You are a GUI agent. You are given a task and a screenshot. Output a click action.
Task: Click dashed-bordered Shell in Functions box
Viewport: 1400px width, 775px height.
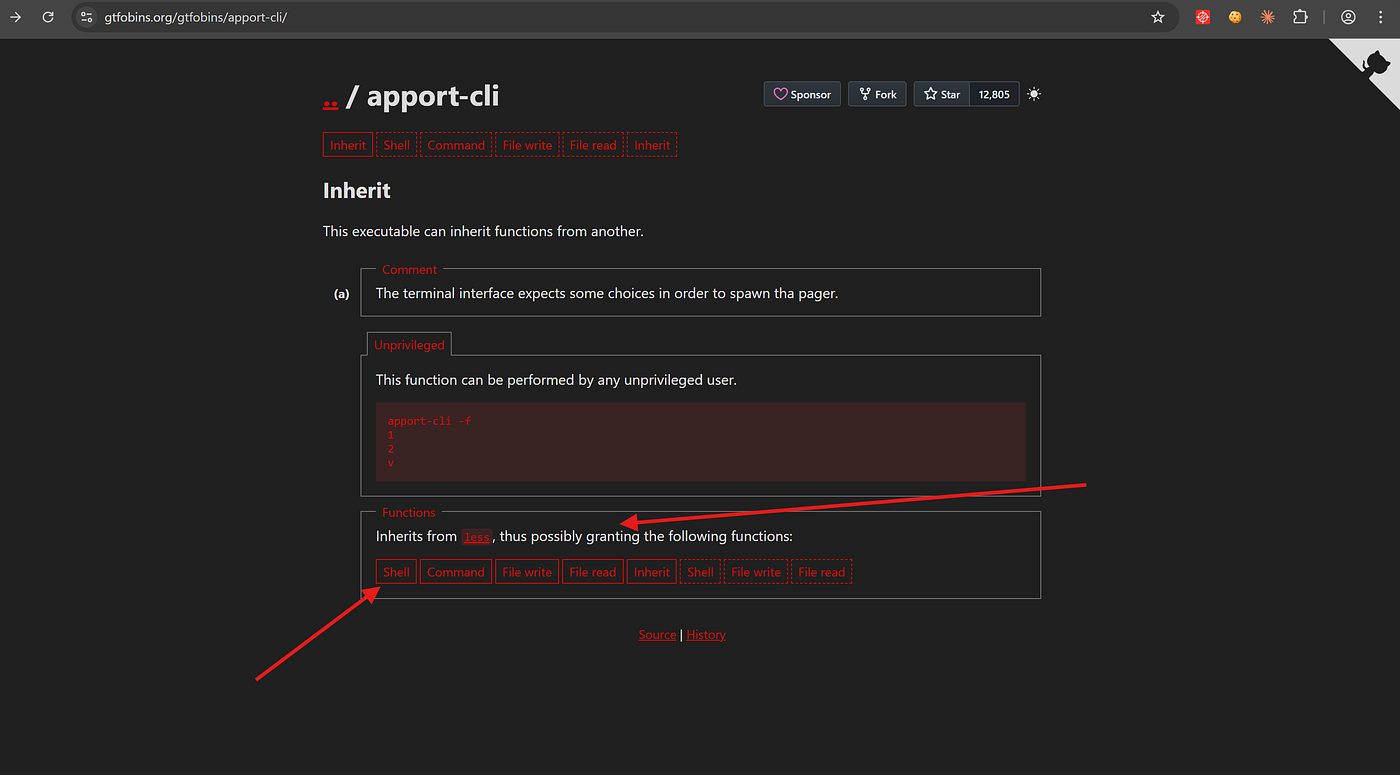tap(700, 572)
